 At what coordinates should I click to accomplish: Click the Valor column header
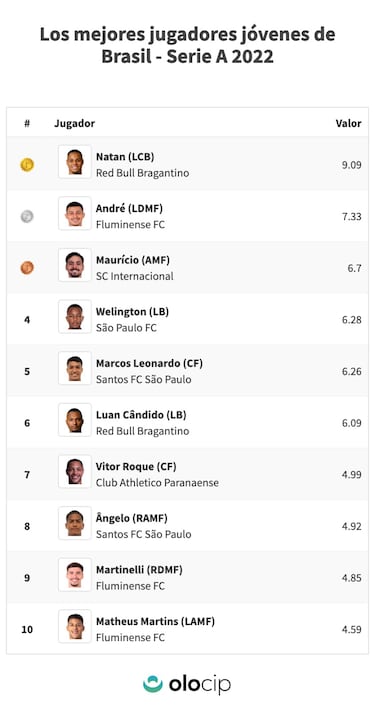tap(348, 123)
